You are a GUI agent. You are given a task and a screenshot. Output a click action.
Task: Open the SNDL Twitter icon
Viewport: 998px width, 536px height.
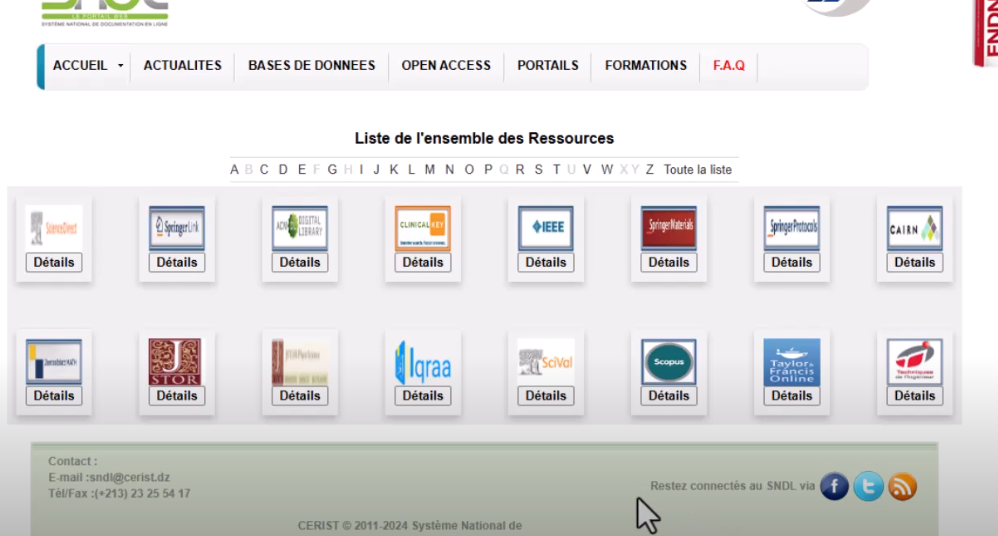(869, 486)
